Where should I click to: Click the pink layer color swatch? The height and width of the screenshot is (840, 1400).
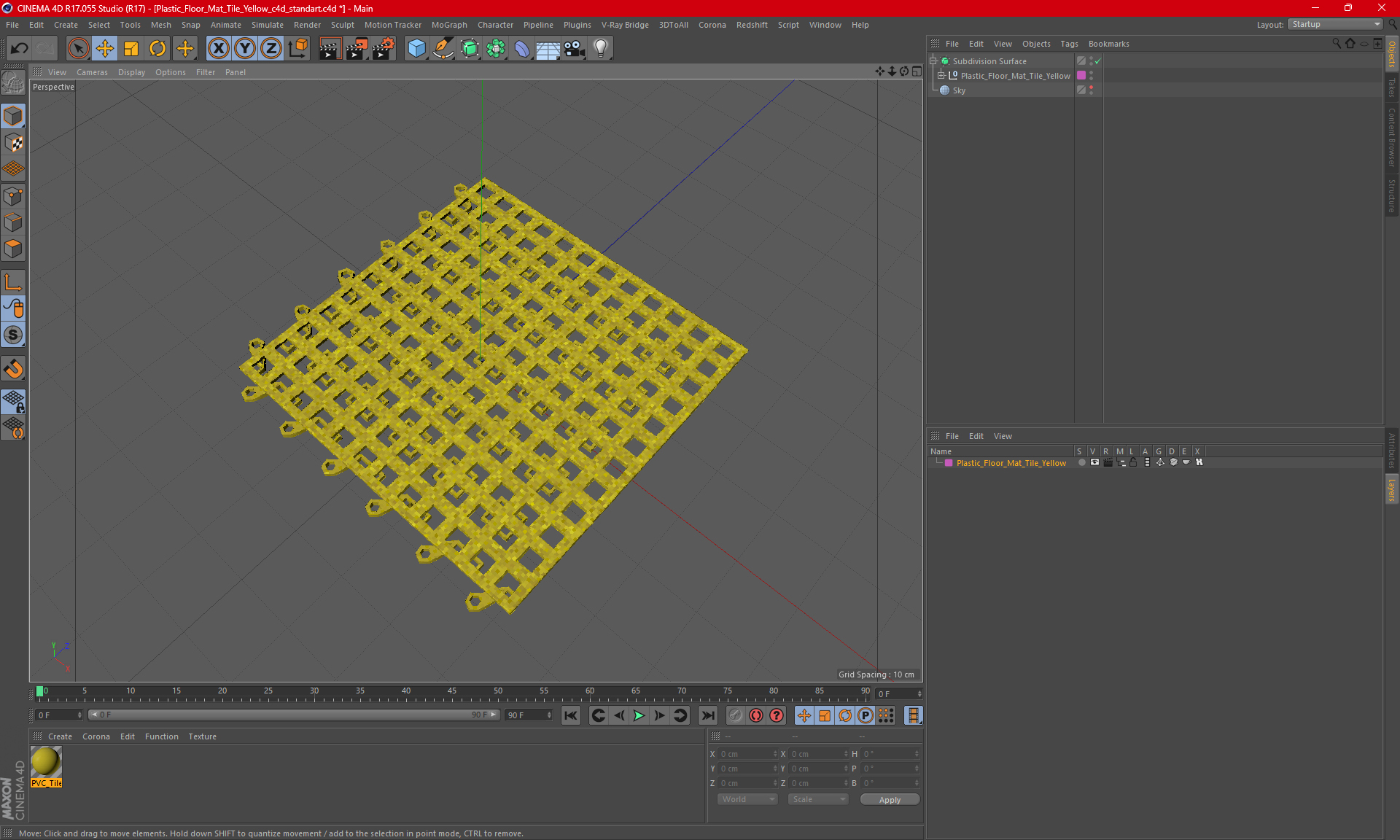(949, 463)
